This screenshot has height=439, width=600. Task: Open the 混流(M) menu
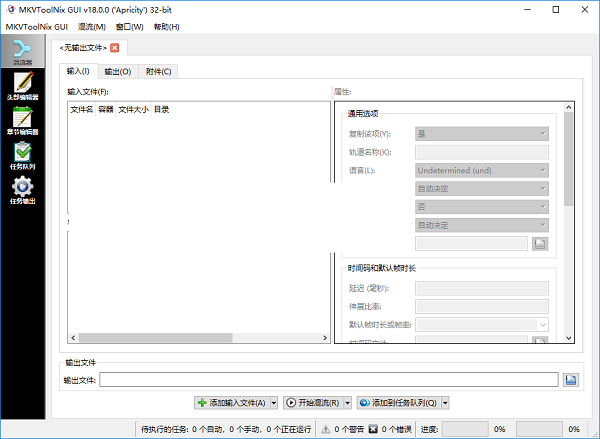pos(92,27)
